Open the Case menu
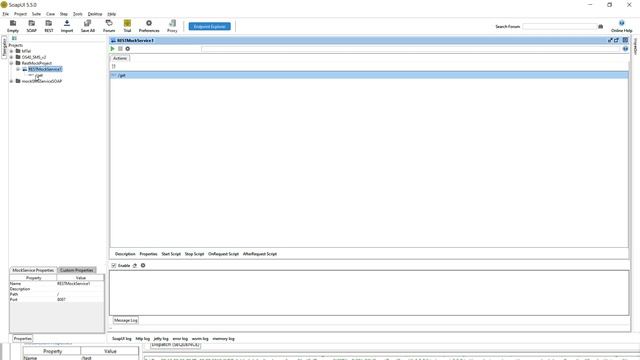 point(51,14)
